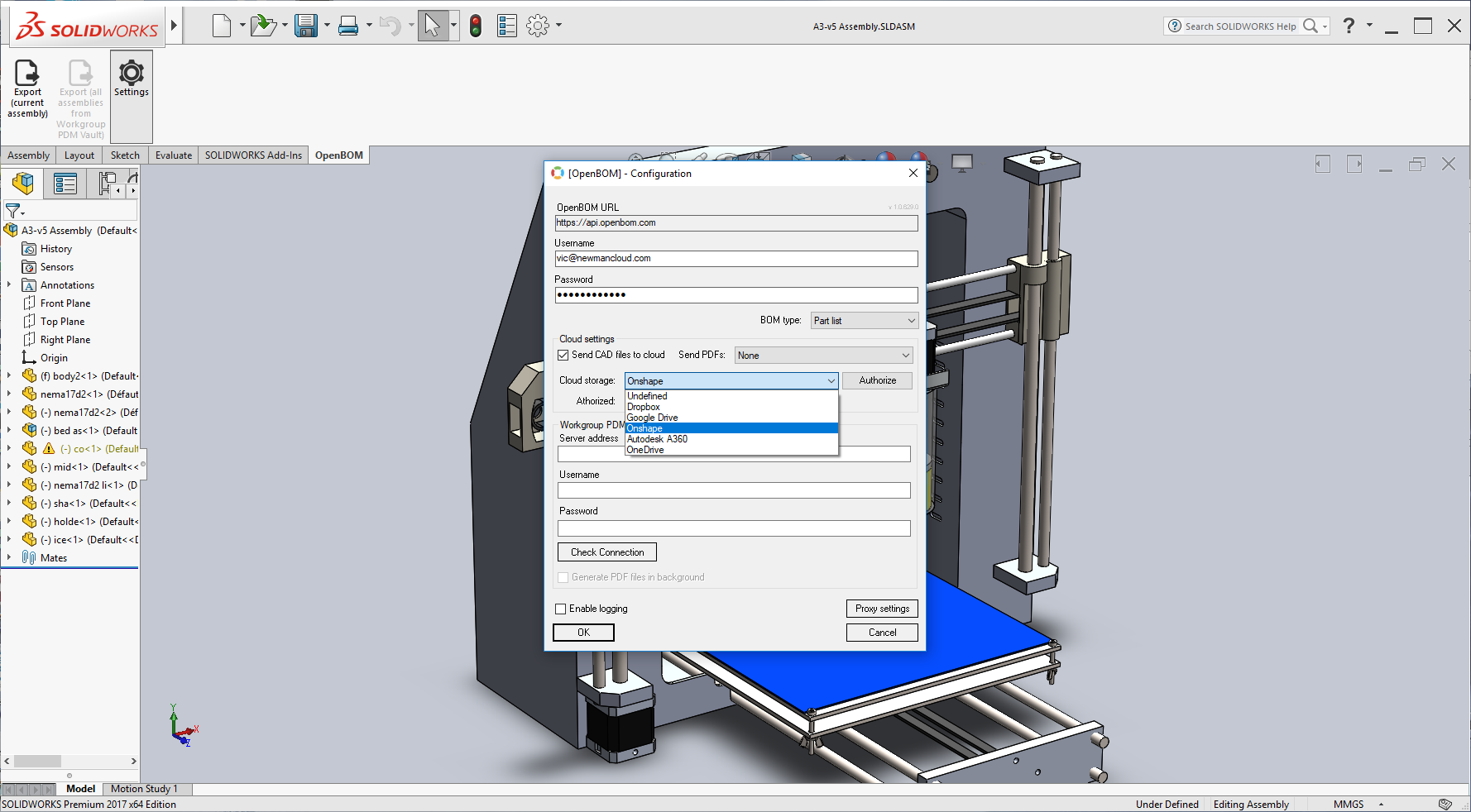
Task: Click the traffic light icon in the toolbar
Action: 474,25
